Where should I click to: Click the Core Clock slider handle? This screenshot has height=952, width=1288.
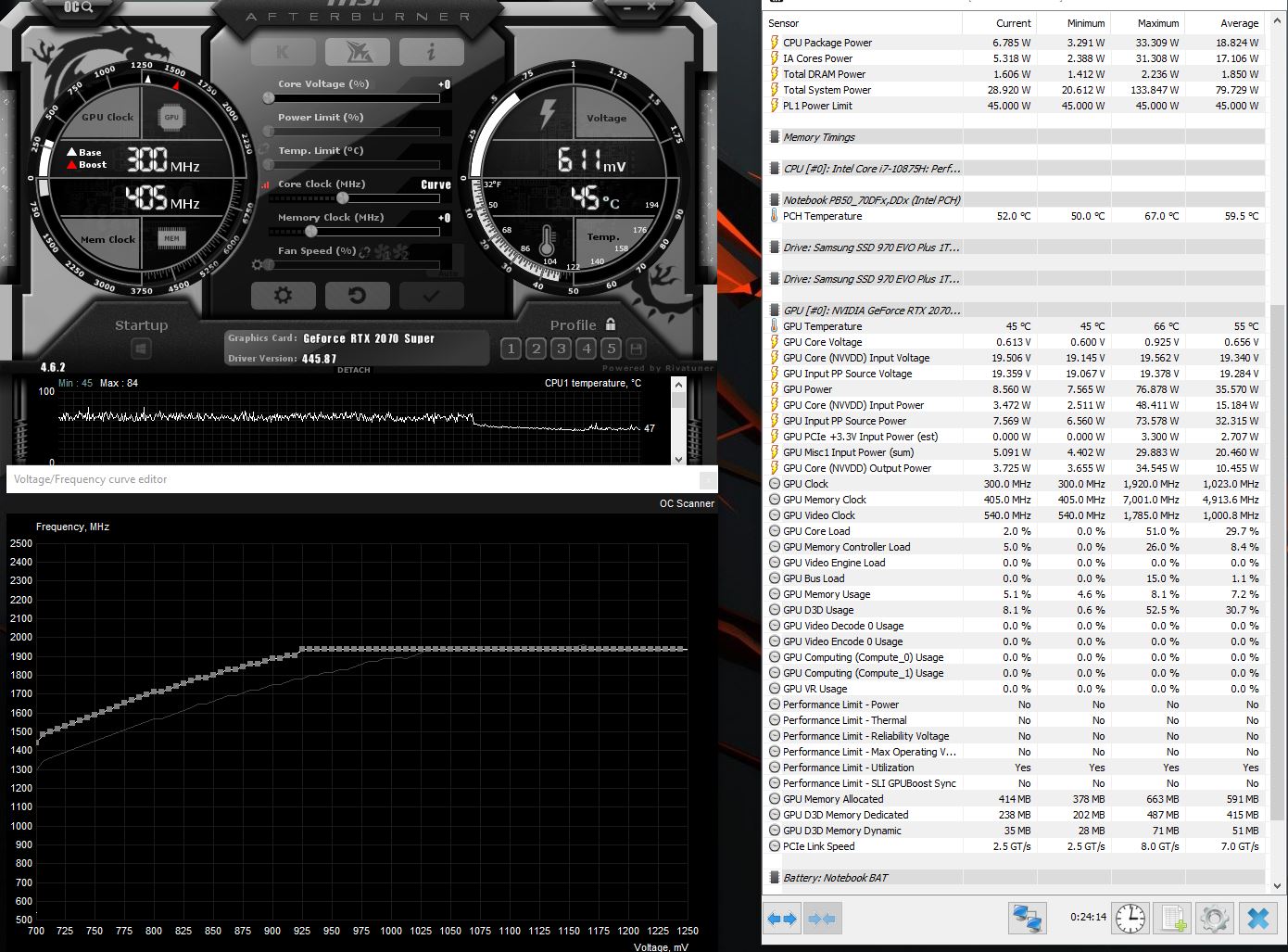(x=343, y=198)
